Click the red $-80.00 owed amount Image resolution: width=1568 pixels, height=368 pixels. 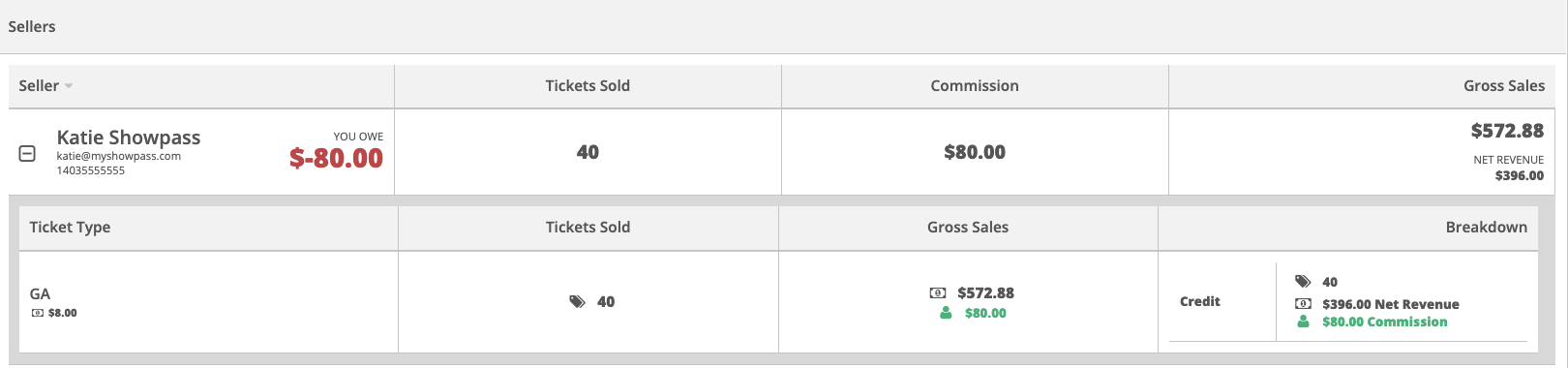pos(336,158)
